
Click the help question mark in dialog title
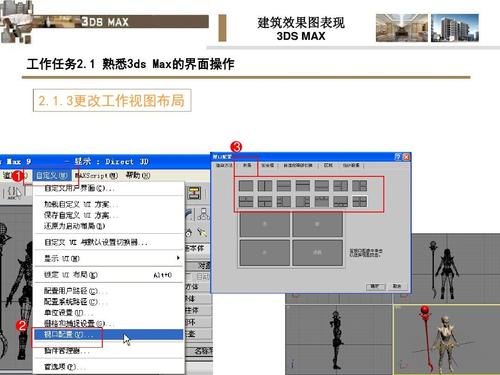[x=398, y=157]
